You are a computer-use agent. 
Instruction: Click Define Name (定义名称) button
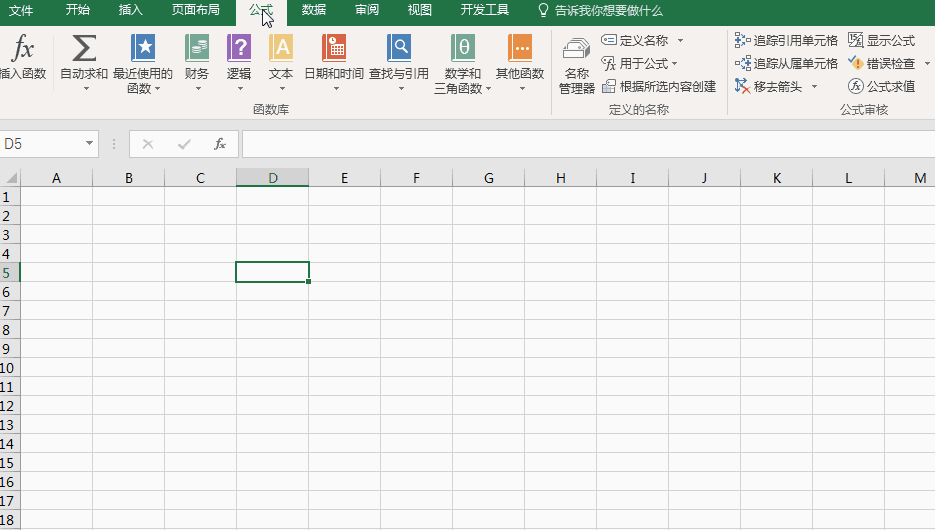click(x=634, y=41)
